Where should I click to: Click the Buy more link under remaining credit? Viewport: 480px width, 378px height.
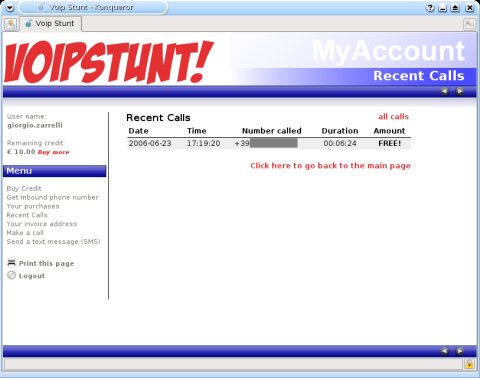tap(53, 152)
